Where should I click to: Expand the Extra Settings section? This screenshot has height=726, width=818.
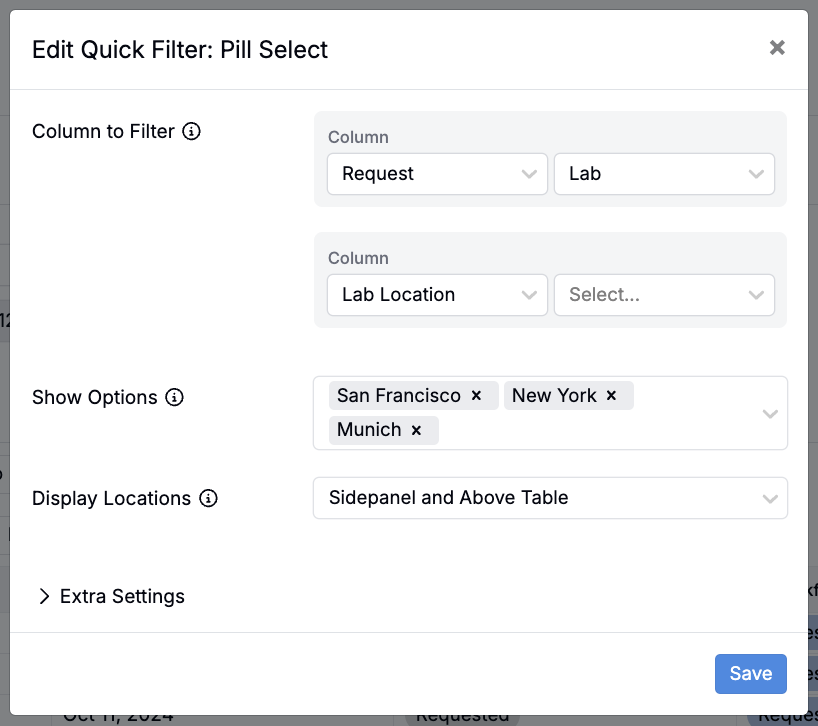coord(44,596)
